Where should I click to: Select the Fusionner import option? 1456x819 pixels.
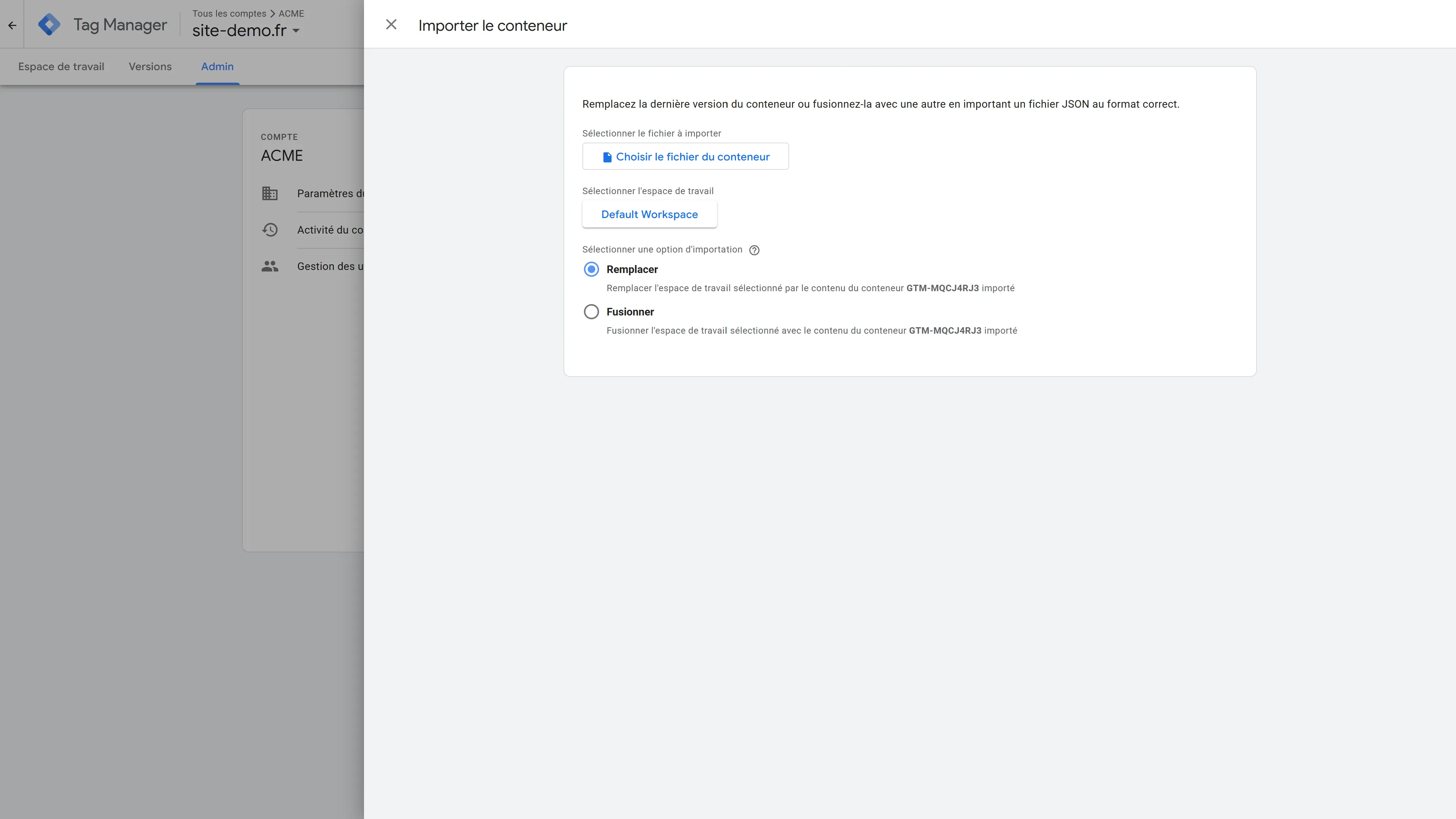tap(591, 311)
